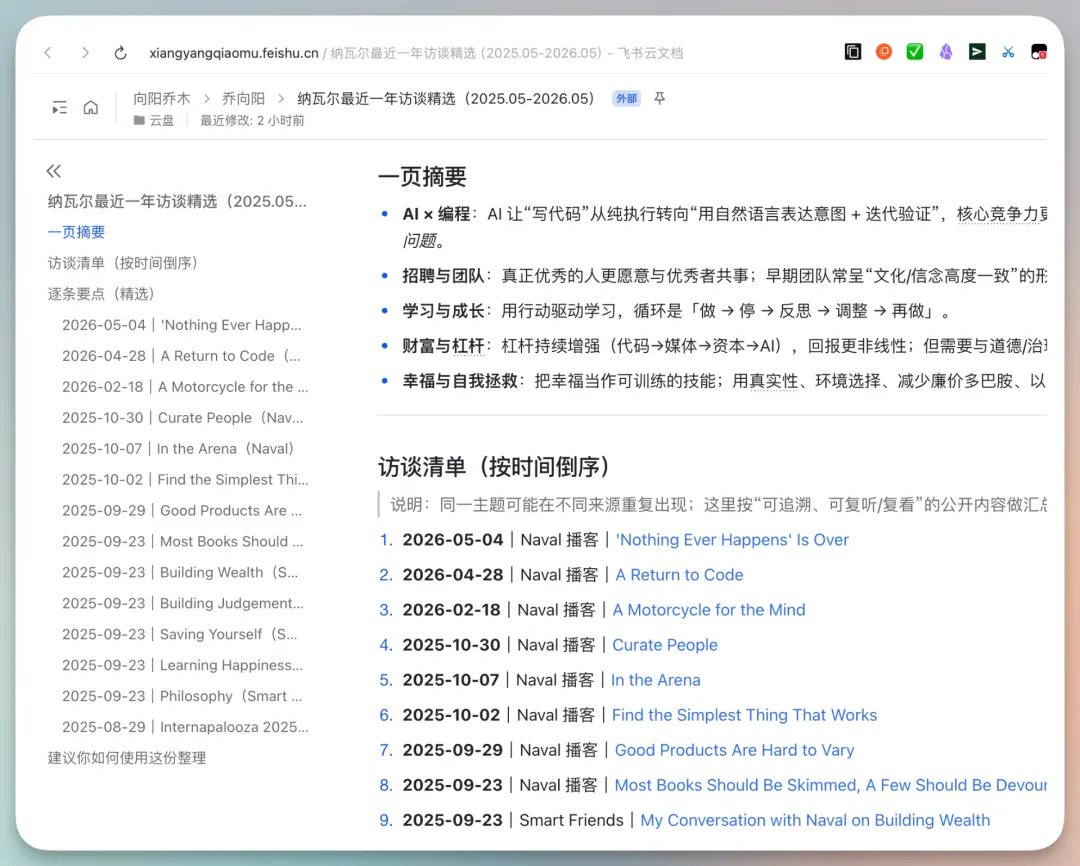
Task: Click the 外部 badge next to title
Action: (626, 99)
